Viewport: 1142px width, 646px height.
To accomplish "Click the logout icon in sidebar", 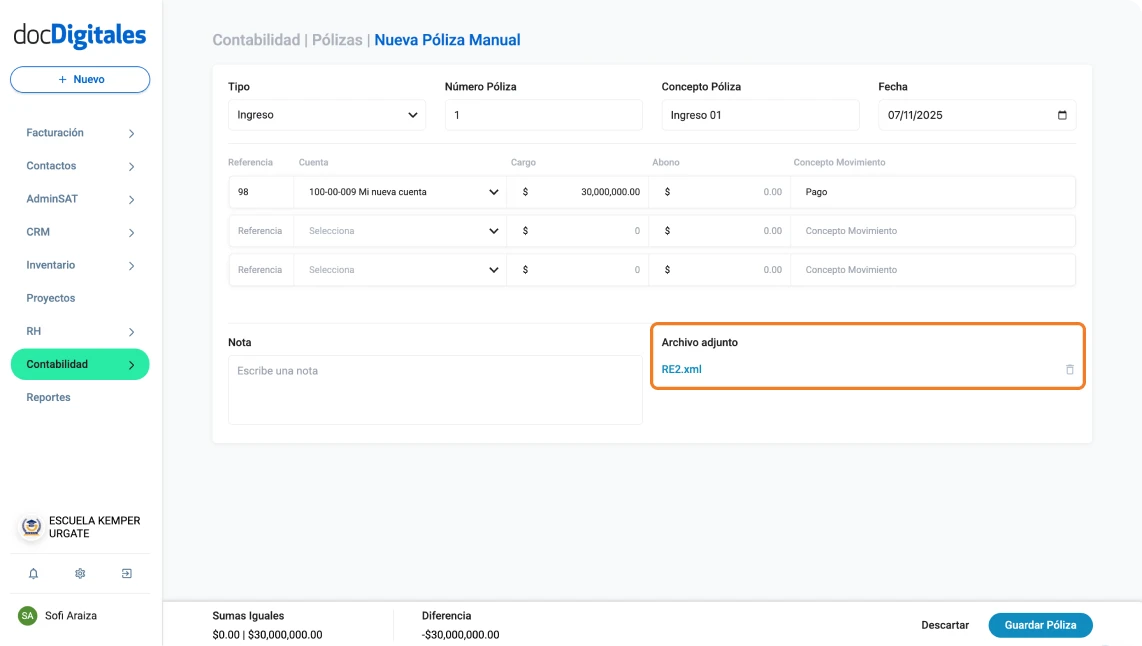I will tap(127, 574).
